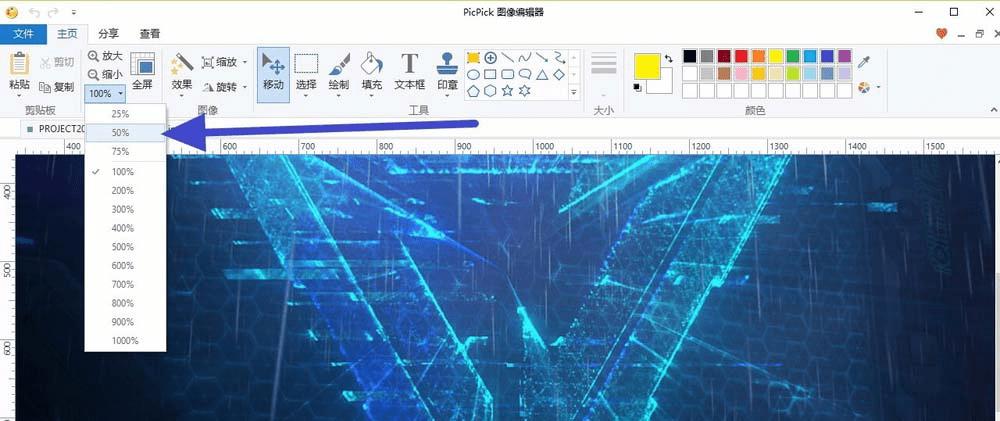
Task: Choose 50% zoom from the list
Action: [x=125, y=133]
